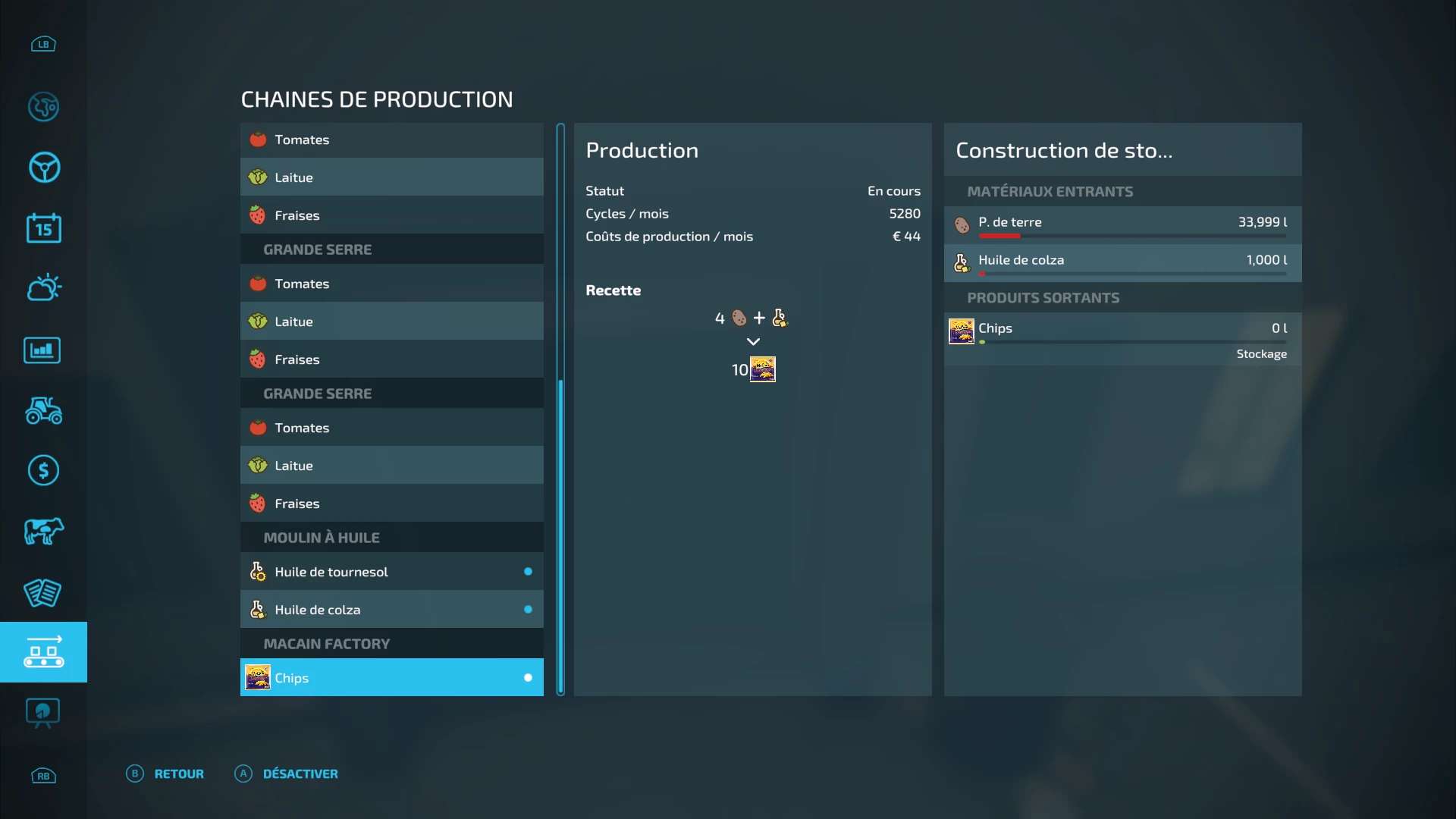The height and width of the screenshot is (819, 1456).
Task: Open the calendar sidebar icon
Action: pyautogui.click(x=43, y=228)
